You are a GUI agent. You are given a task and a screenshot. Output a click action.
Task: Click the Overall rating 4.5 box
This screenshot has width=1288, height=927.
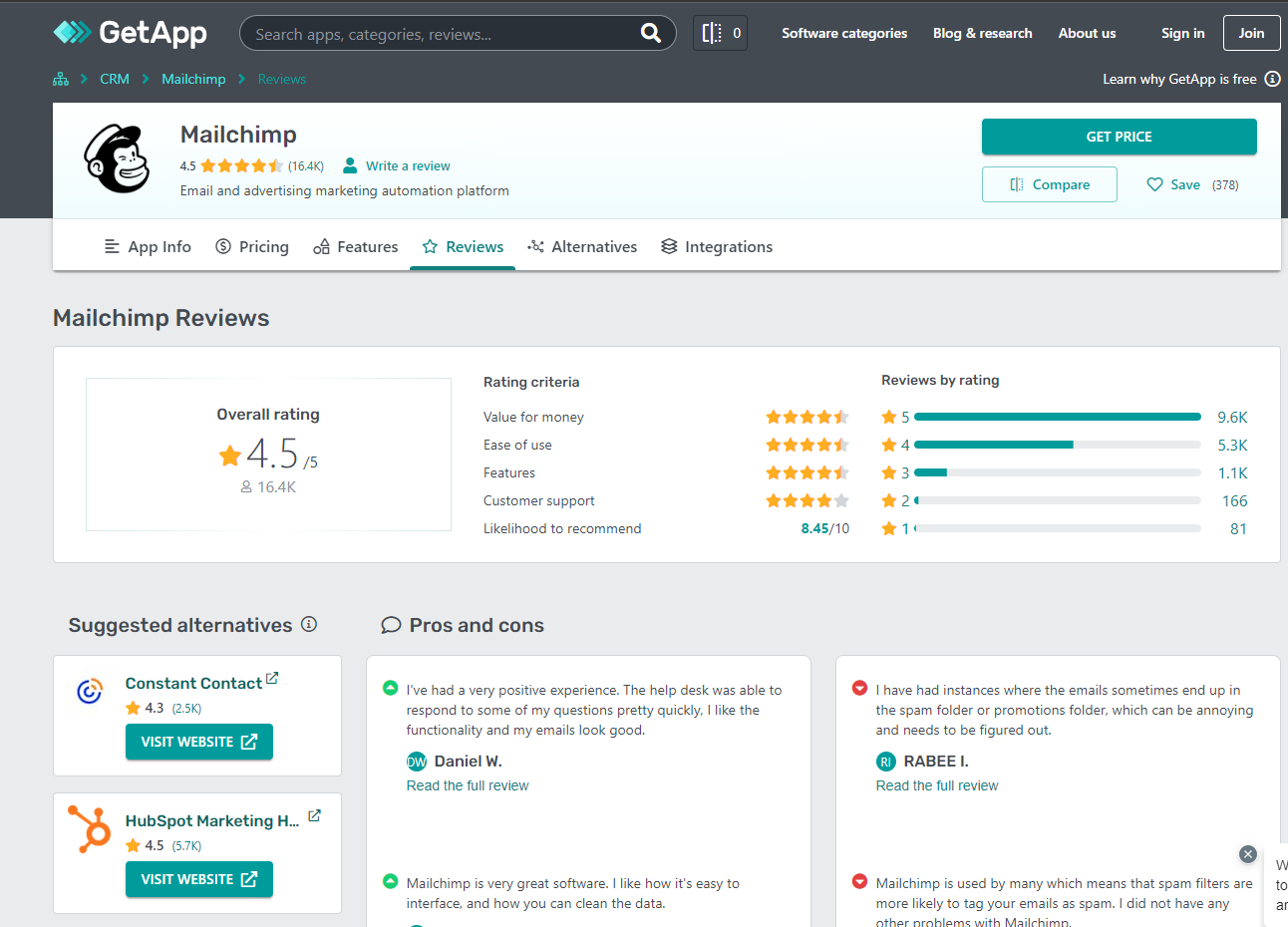[x=268, y=455]
